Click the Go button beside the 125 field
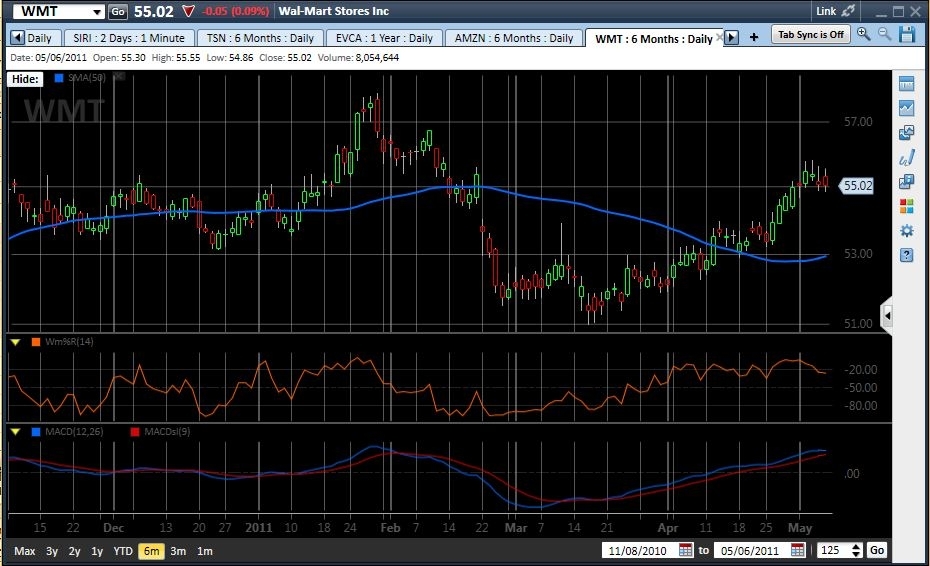The width and height of the screenshot is (930, 566). click(877, 550)
